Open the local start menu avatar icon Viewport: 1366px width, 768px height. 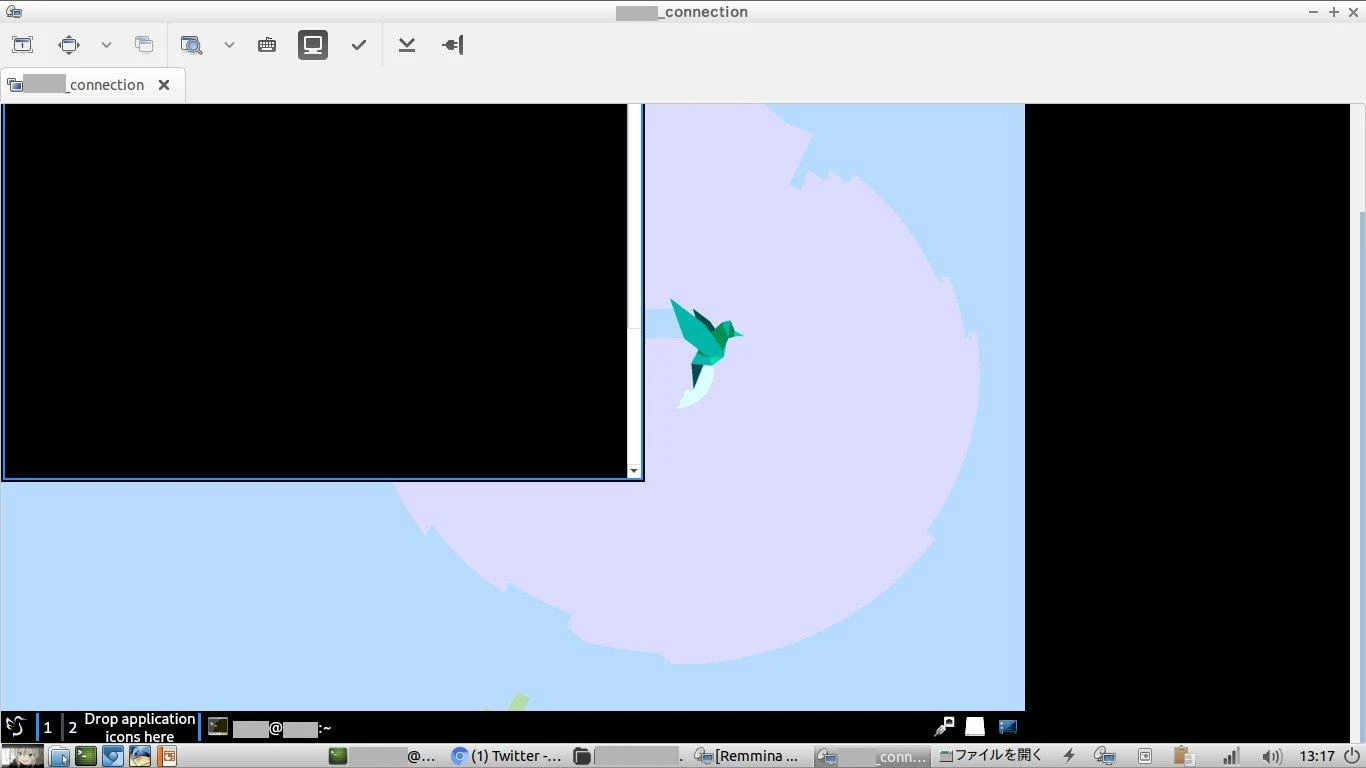(22, 756)
